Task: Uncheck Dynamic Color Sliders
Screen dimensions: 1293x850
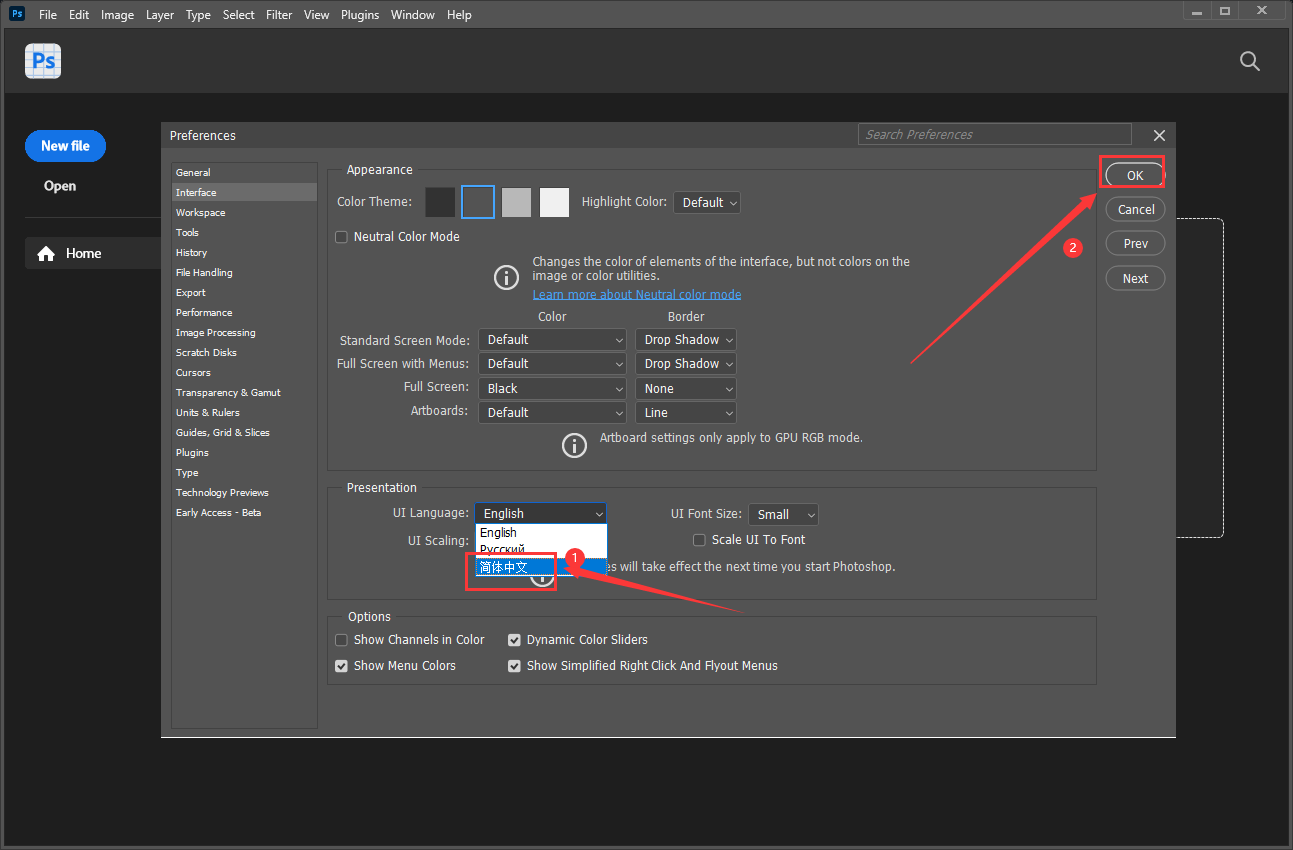Action: 514,640
